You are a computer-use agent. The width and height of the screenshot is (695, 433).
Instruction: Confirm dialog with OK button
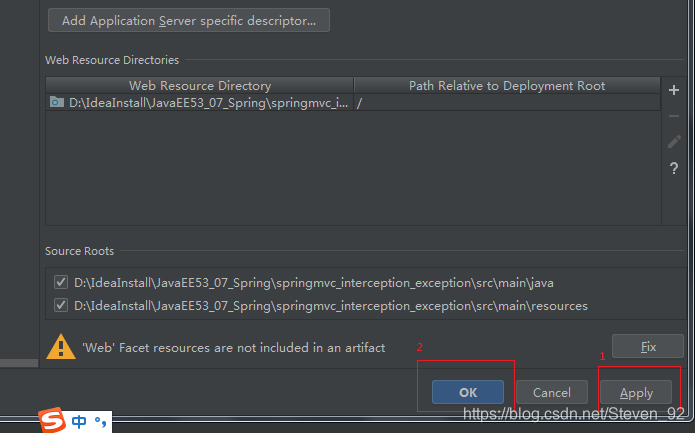468,392
